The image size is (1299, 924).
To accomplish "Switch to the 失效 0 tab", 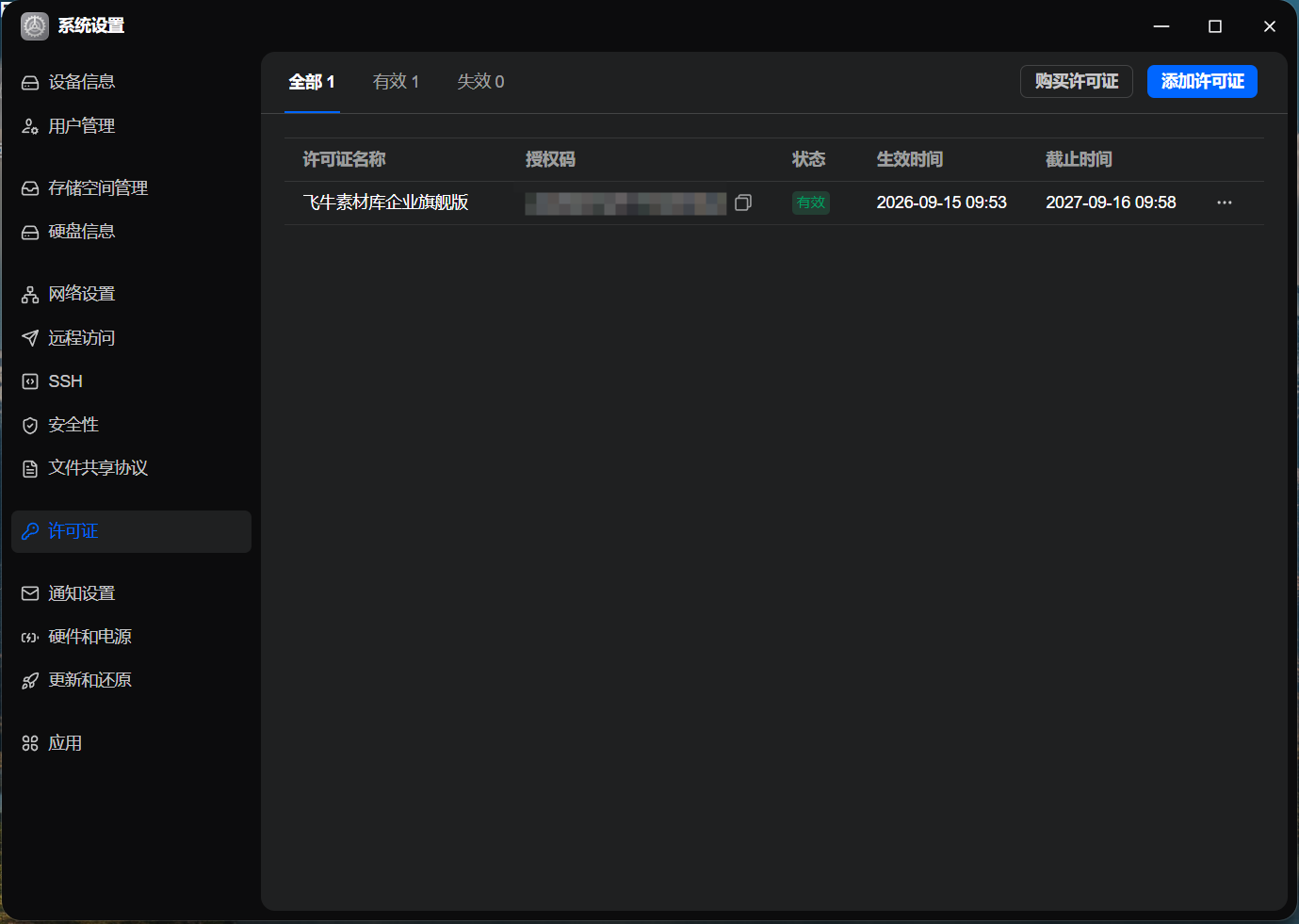I will (480, 82).
